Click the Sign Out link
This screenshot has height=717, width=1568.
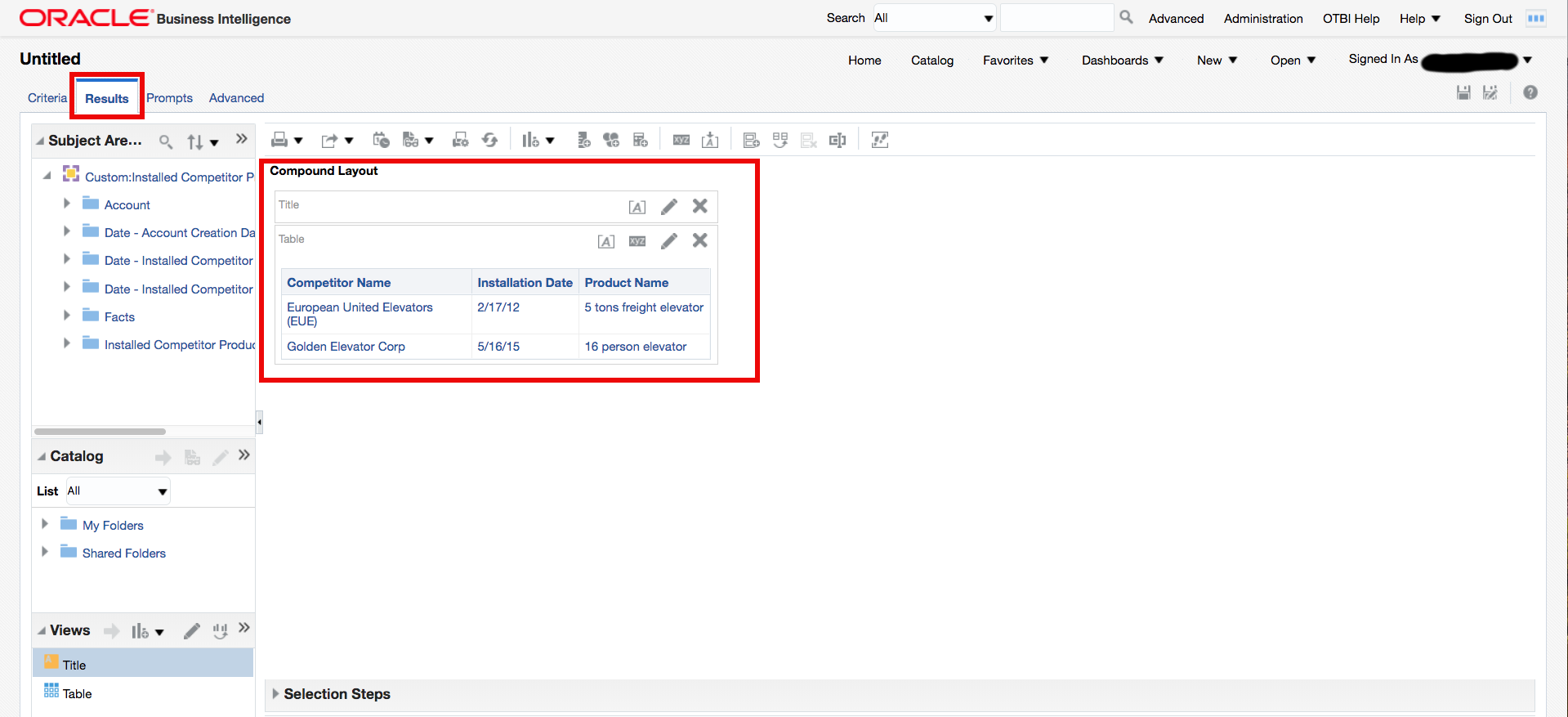(x=1487, y=19)
